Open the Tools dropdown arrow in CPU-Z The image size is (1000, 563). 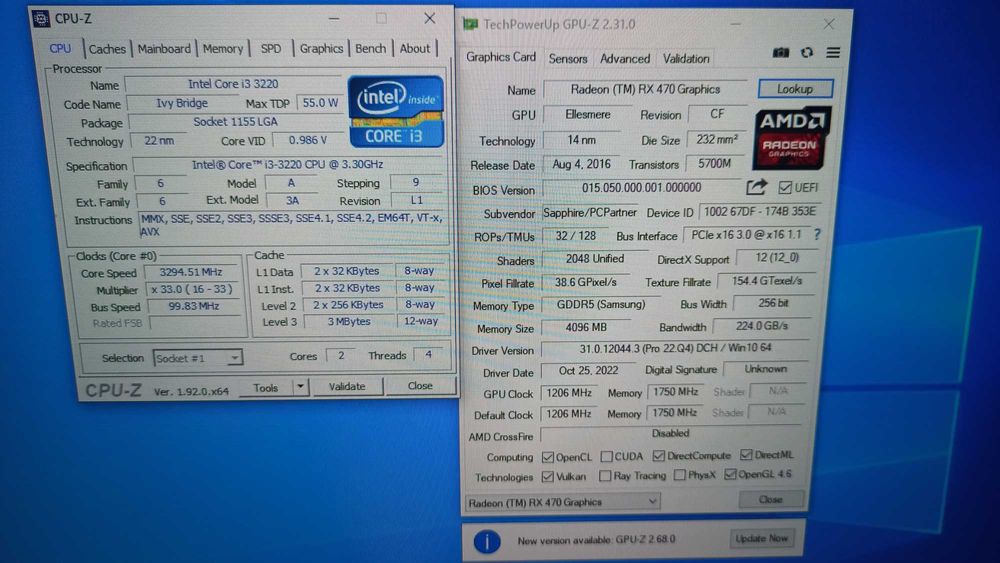point(300,386)
